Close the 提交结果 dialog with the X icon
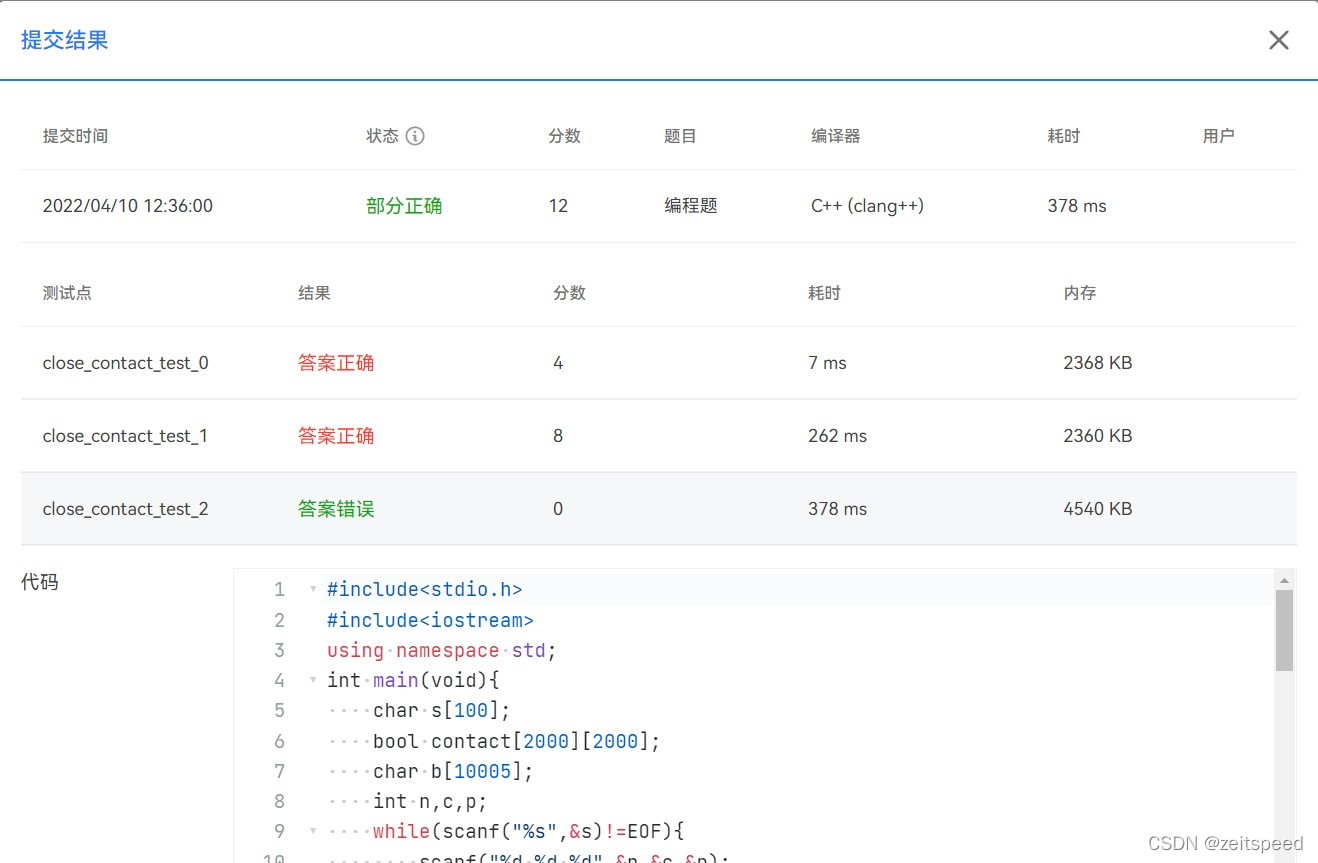This screenshot has height=863, width=1318. [1278, 40]
